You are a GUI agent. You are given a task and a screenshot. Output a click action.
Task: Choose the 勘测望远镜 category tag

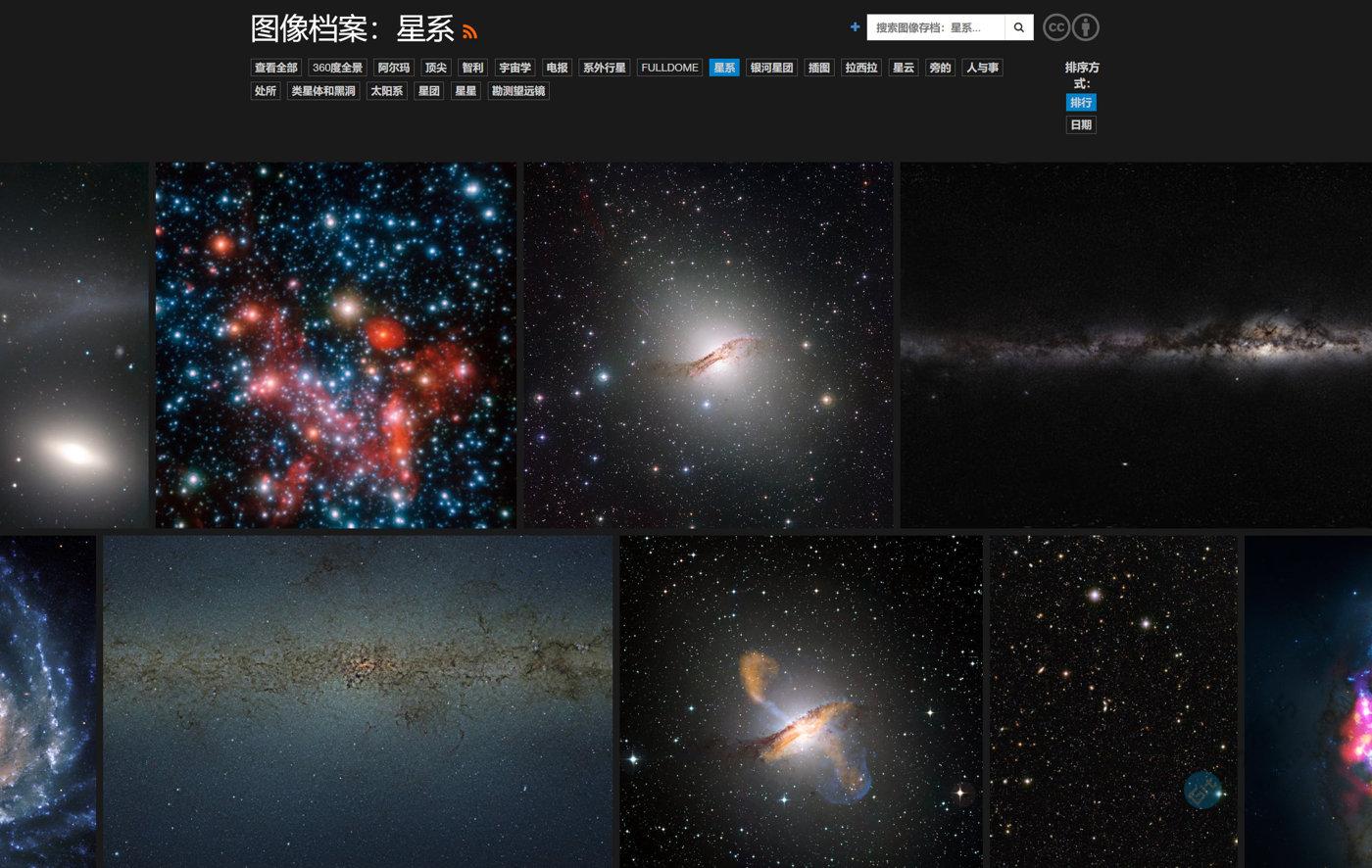(517, 91)
